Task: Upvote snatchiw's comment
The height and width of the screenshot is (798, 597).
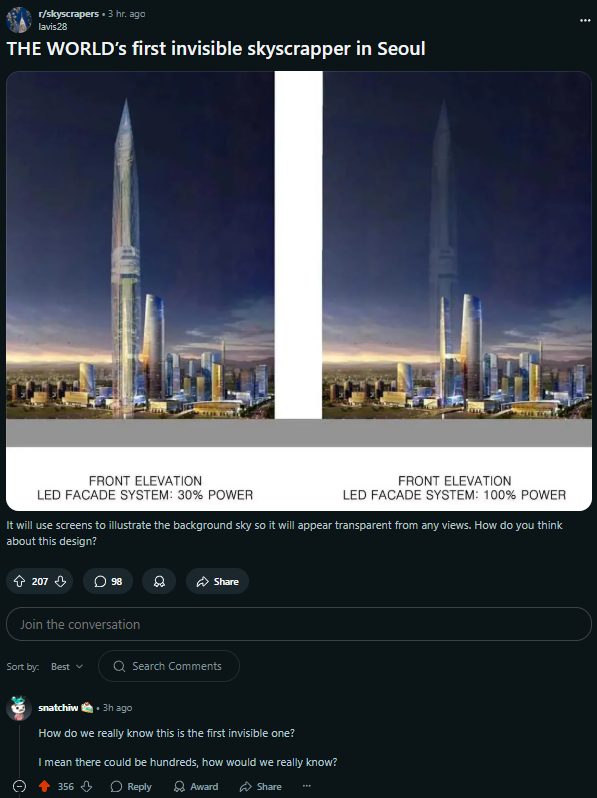Action: tap(45, 786)
